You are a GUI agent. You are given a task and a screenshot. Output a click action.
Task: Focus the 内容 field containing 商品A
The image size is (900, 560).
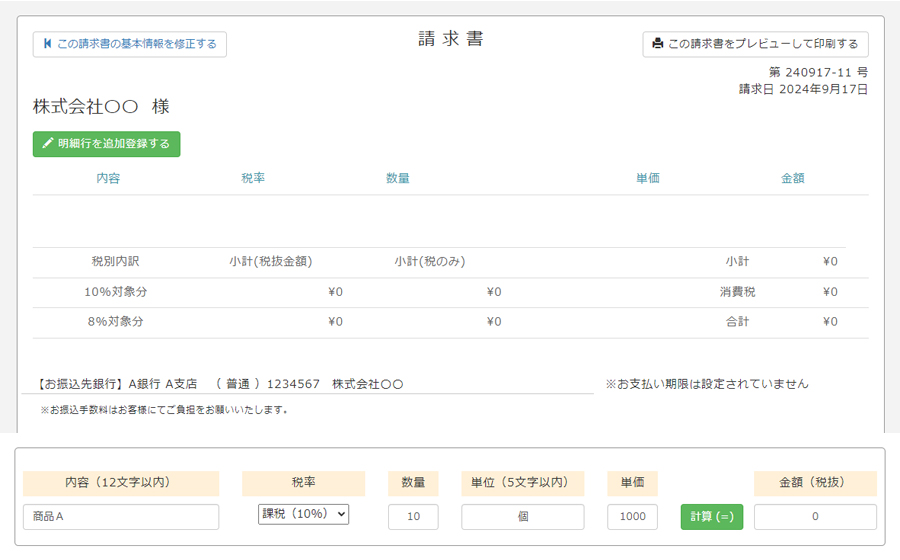point(120,517)
